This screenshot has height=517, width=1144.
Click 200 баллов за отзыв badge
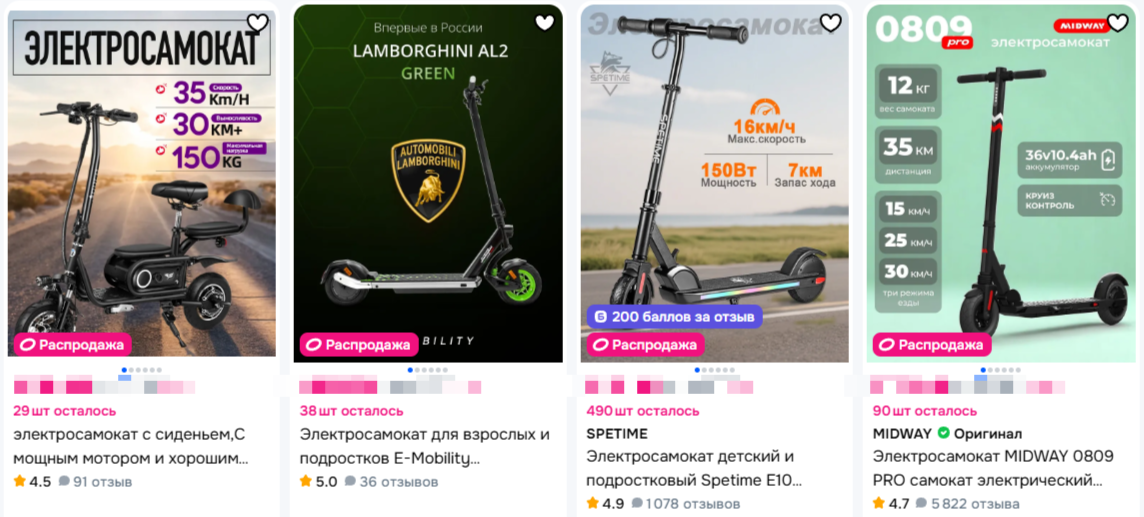pyautogui.click(x=675, y=316)
